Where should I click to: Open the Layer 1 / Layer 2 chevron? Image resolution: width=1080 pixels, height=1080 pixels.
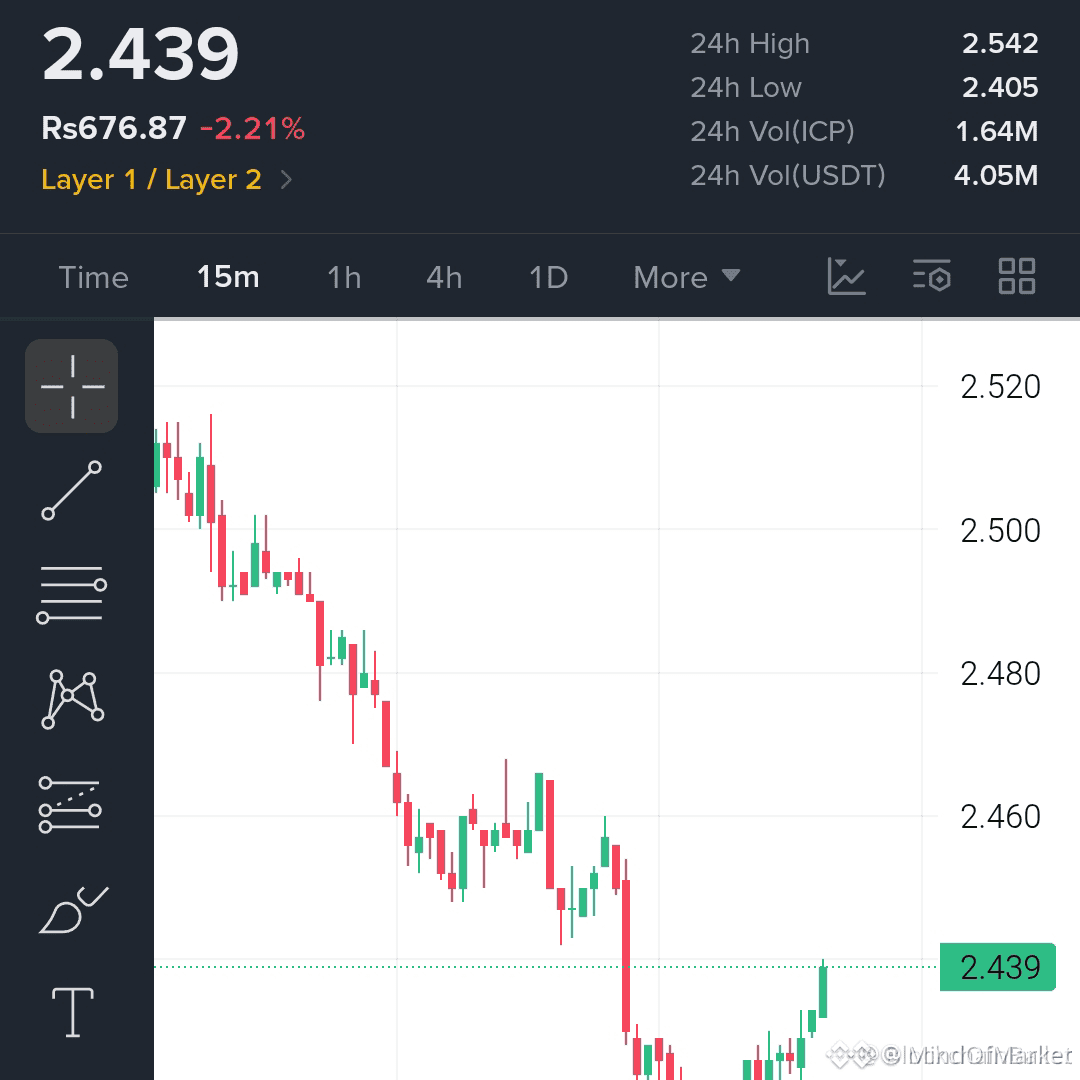pyautogui.click(x=287, y=180)
